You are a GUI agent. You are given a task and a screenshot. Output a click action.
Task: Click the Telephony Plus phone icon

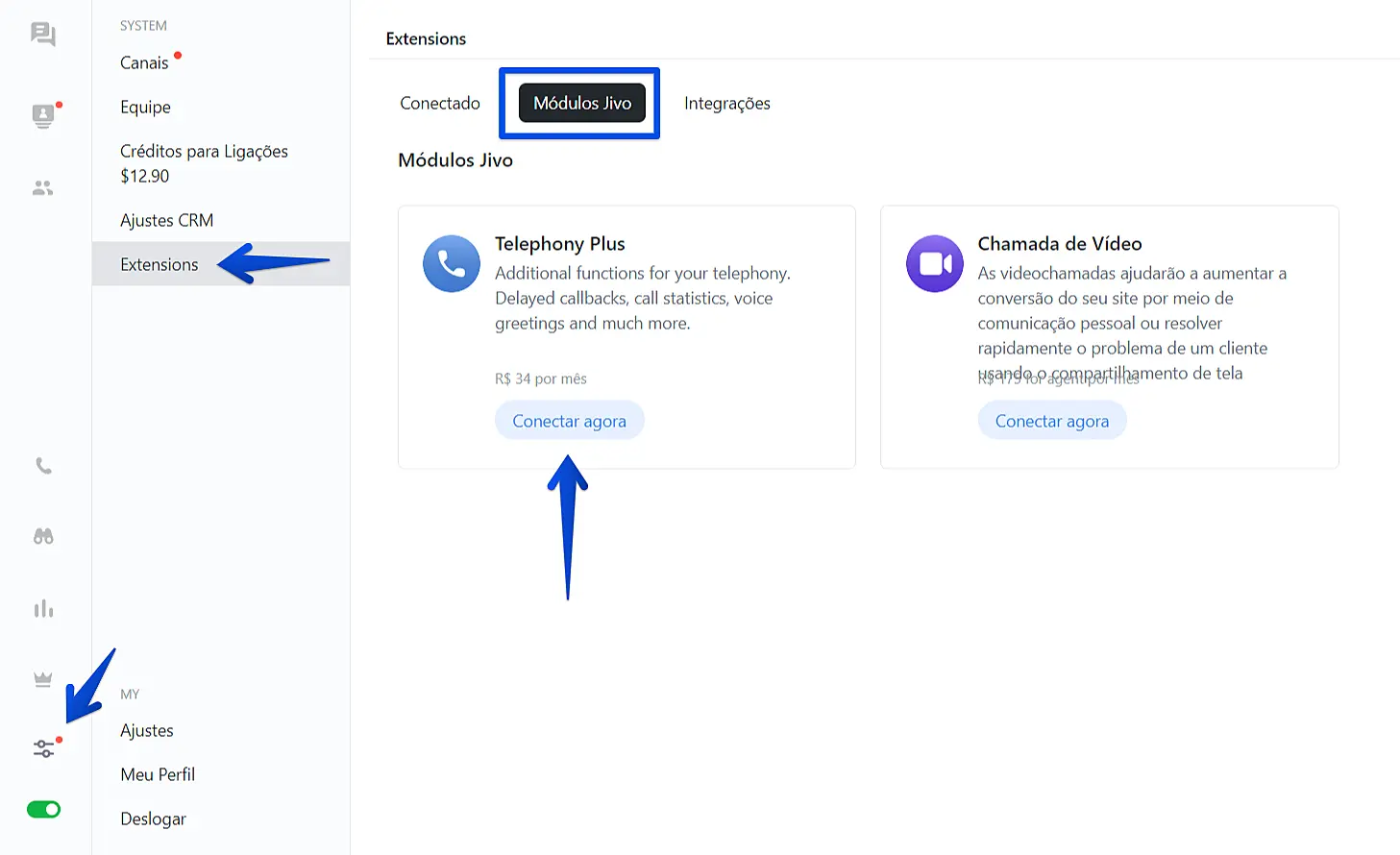pyautogui.click(x=452, y=263)
